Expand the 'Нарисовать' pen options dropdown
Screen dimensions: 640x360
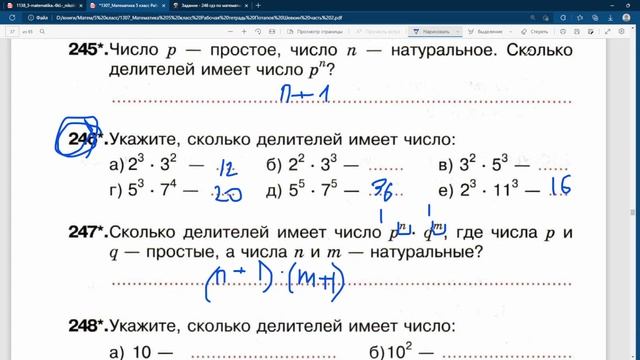point(458,31)
